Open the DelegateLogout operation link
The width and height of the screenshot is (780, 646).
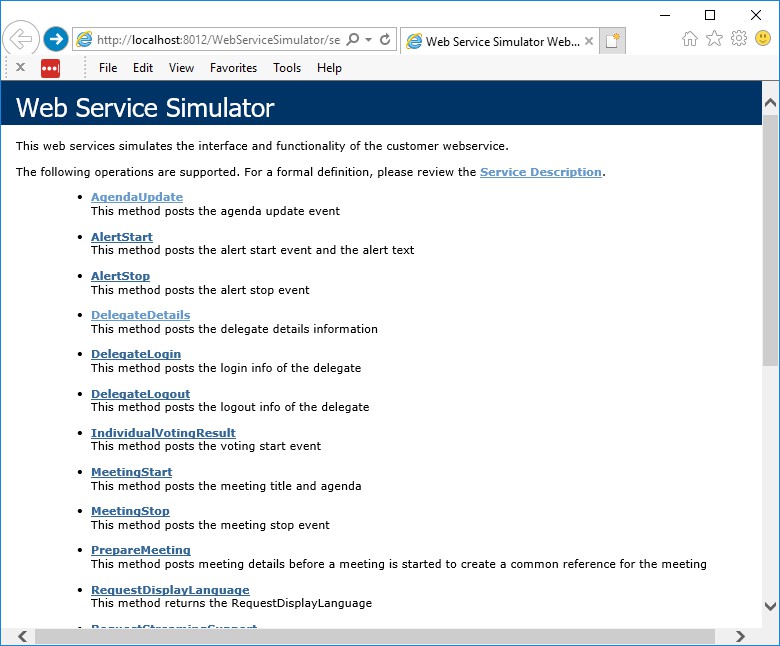[x=140, y=394]
